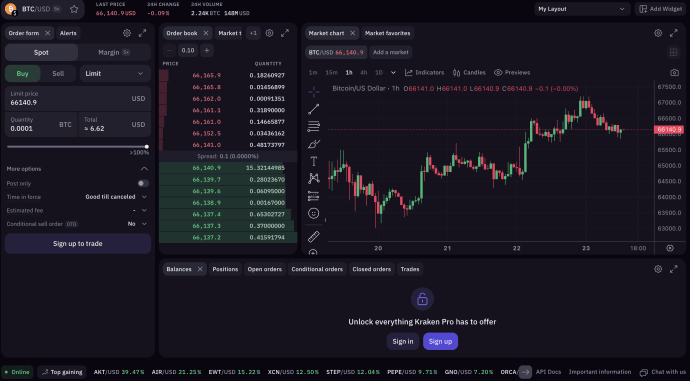Select Margin trading mode

[114, 52]
